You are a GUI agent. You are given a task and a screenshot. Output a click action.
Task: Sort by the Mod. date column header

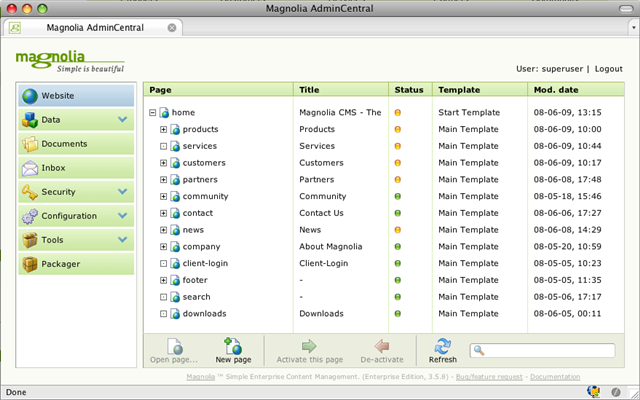(x=576, y=90)
